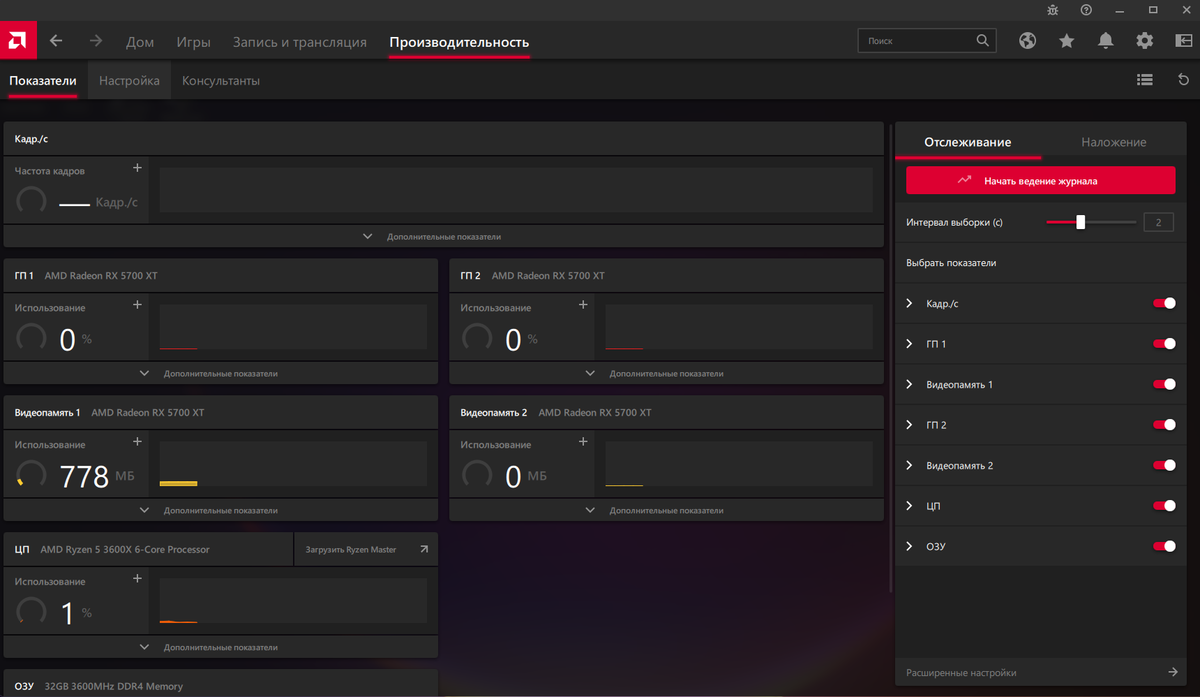This screenshot has height=697, width=1200.
Task: Expand Кадр./с metric list chevron
Action: (x=910, y=303)
